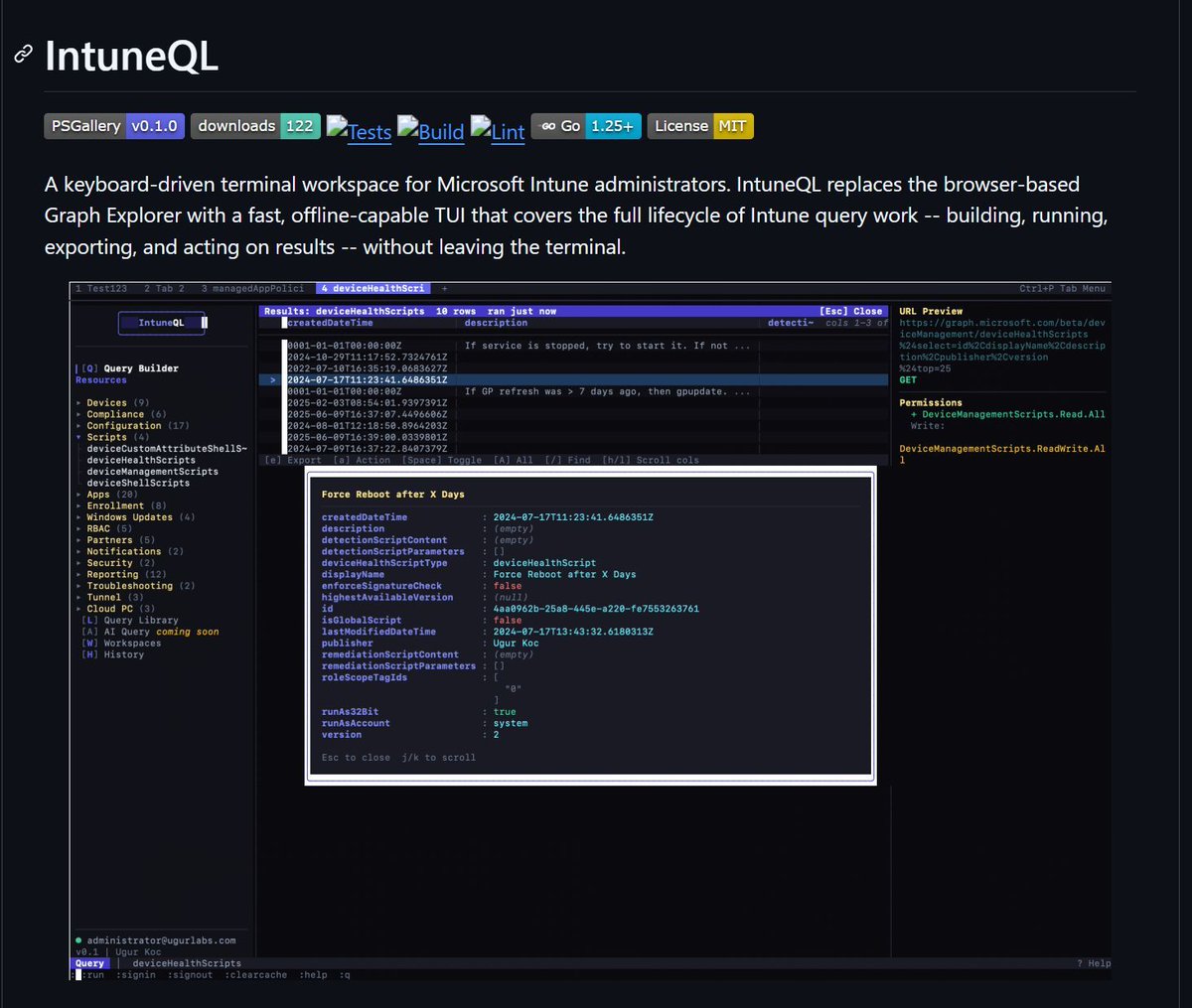The image size is (1192, 1008).
Task: Click the ':clearcache' command in status bar
Action: 255,975
